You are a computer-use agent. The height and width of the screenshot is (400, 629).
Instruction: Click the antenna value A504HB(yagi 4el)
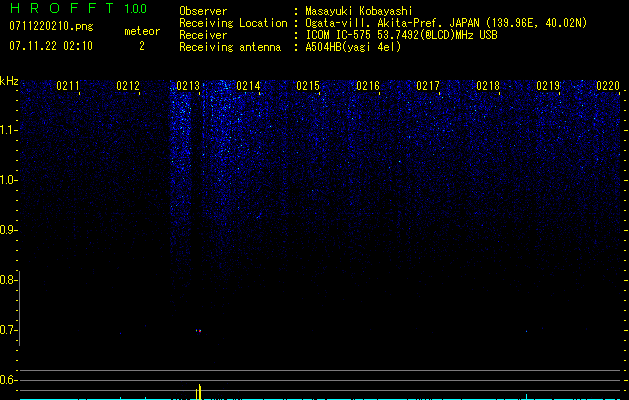(x=353, y=47)
